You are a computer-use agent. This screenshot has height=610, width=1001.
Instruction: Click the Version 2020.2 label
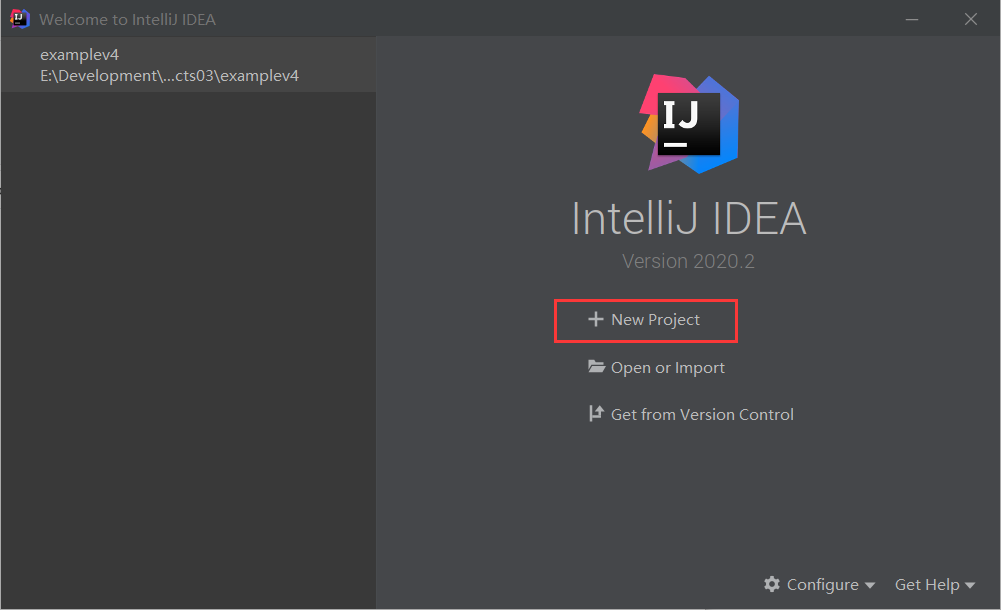(x=688, y=261)
